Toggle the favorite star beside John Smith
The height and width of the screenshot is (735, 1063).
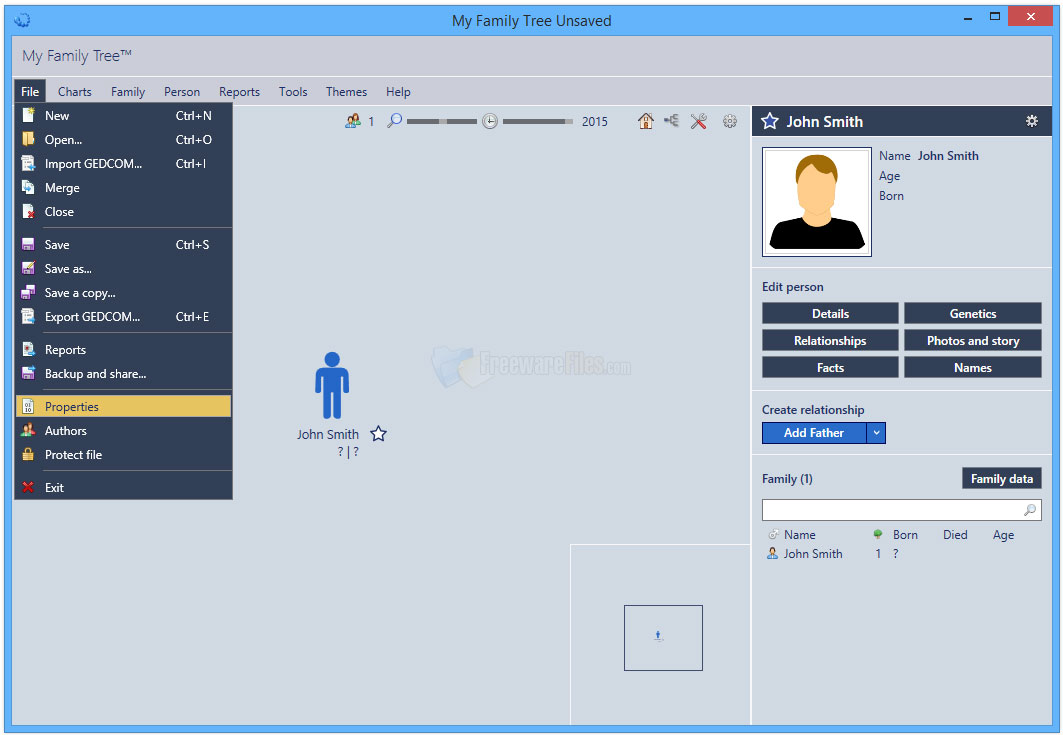point(378,433)
